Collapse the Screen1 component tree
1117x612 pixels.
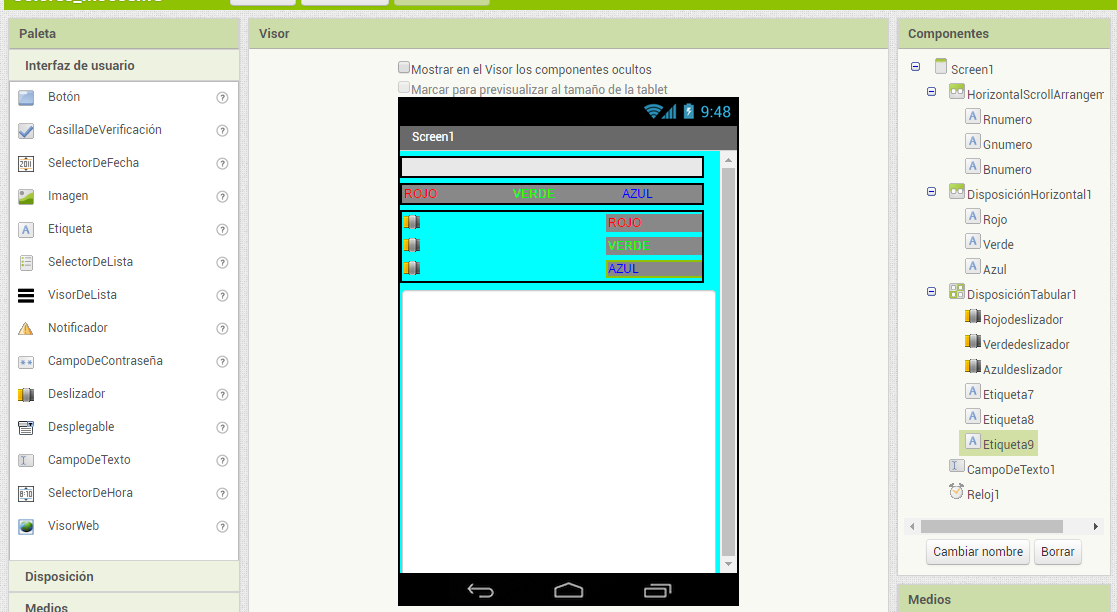915,67
